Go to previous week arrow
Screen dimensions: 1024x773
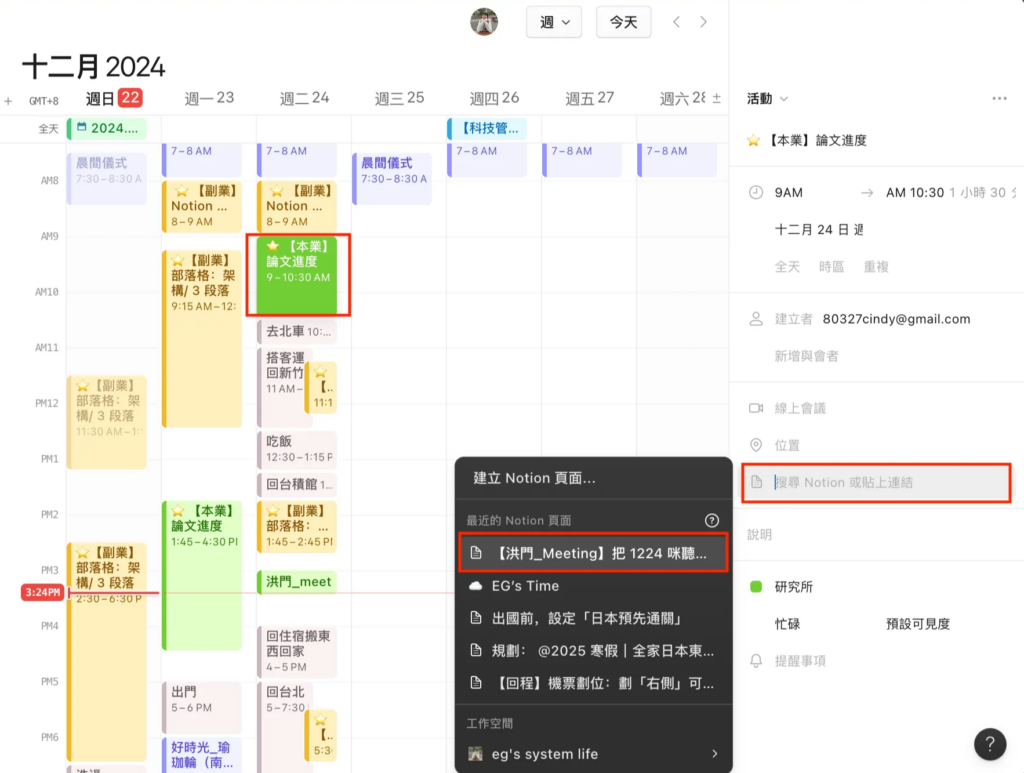click(x=677, y=22)
